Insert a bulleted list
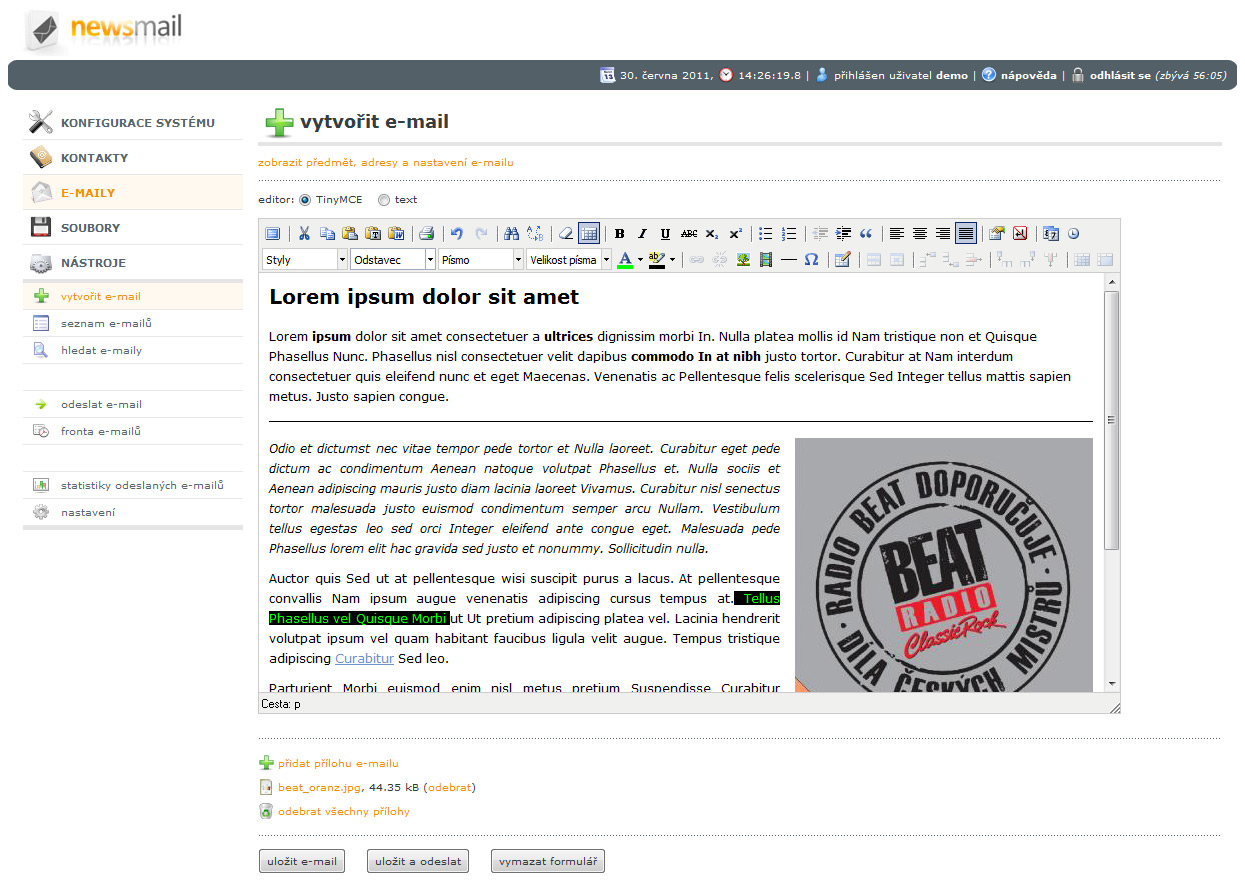 [x=765, y=234]
